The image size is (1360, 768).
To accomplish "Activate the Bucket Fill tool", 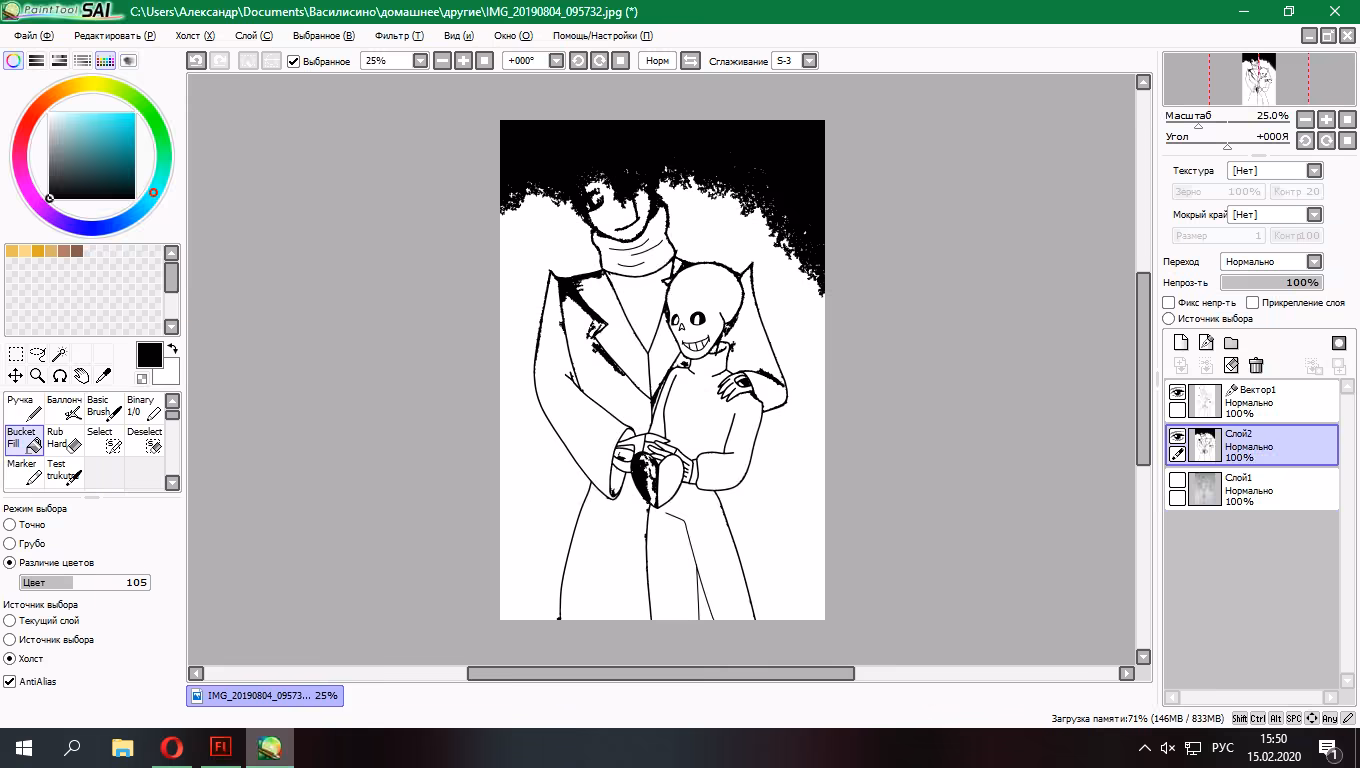I will (x=24, y=440).
